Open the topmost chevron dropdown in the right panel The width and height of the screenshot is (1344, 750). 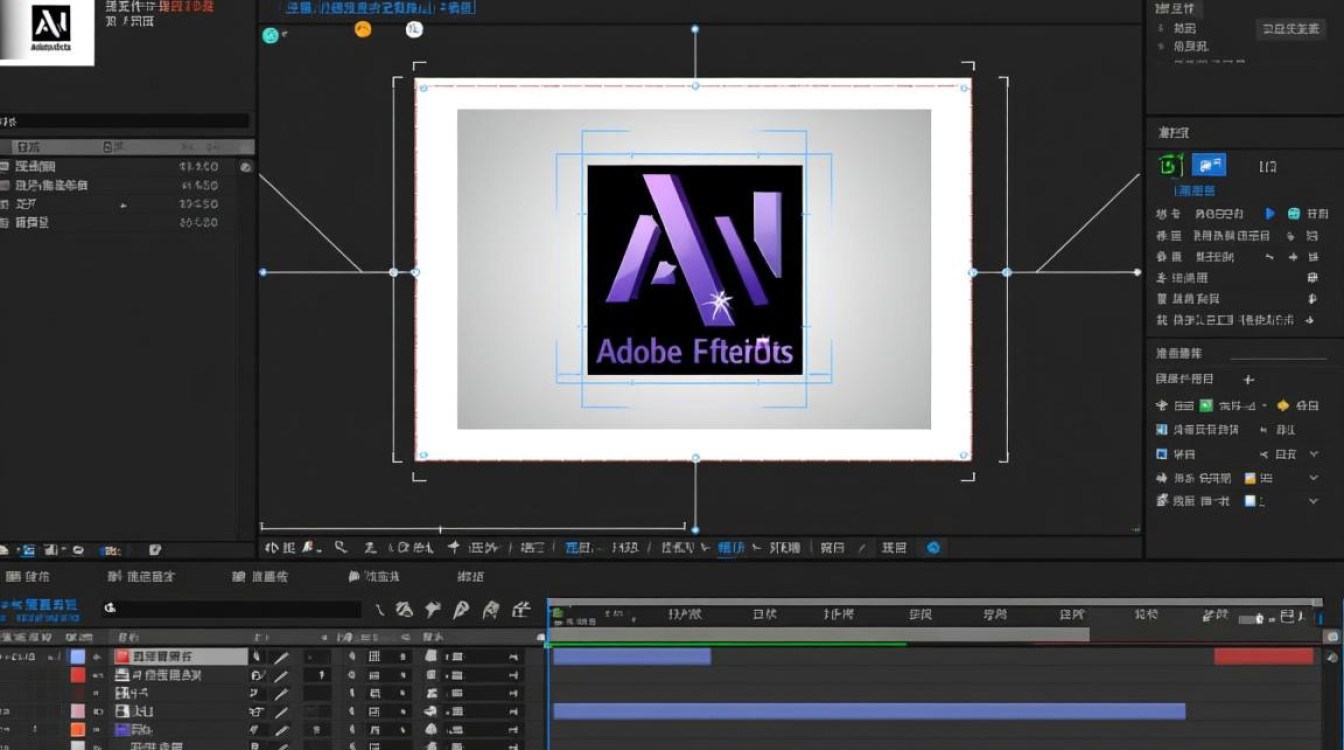pos(1314,454)
